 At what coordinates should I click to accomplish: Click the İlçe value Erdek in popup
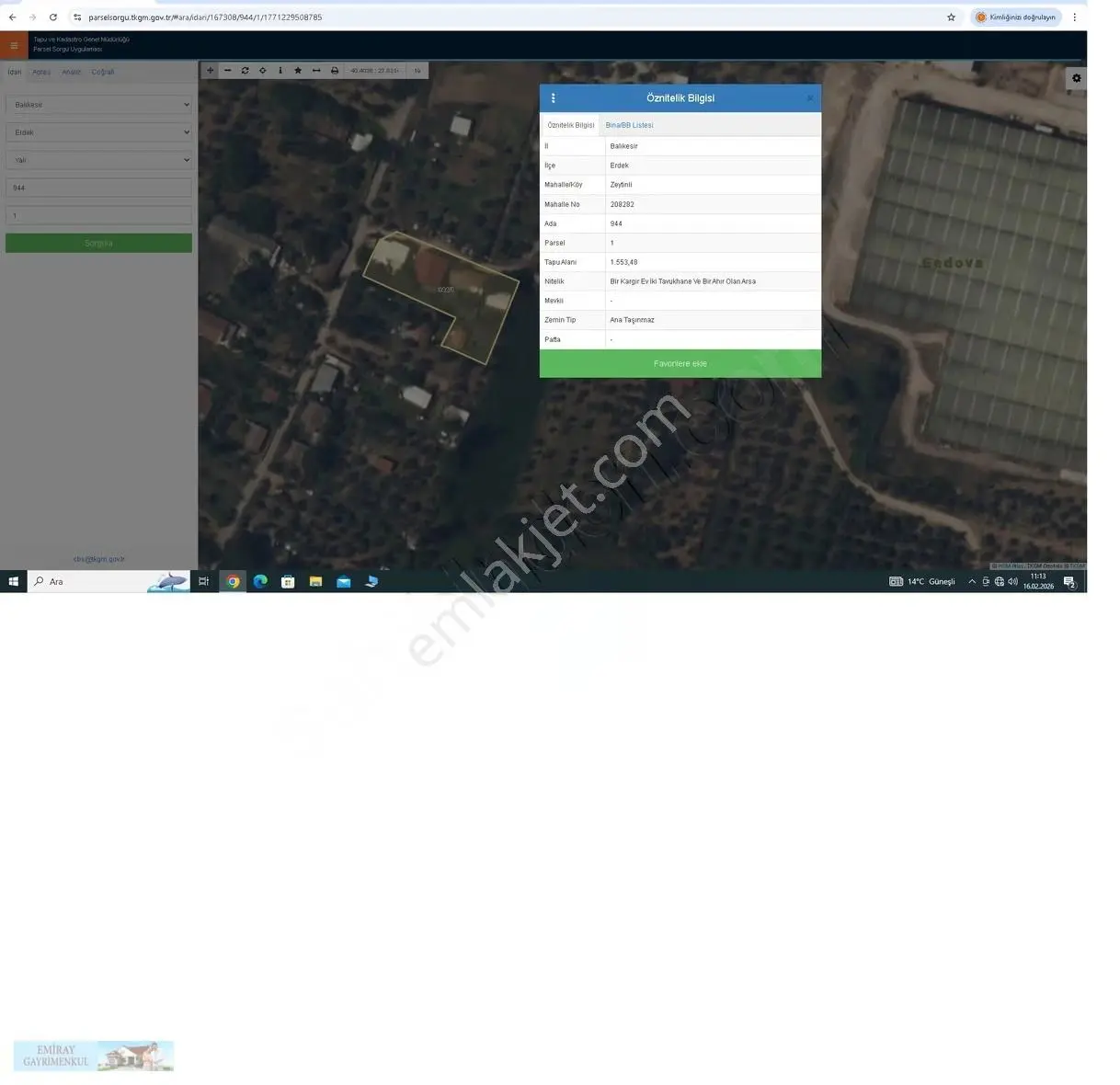coord(620,166)
